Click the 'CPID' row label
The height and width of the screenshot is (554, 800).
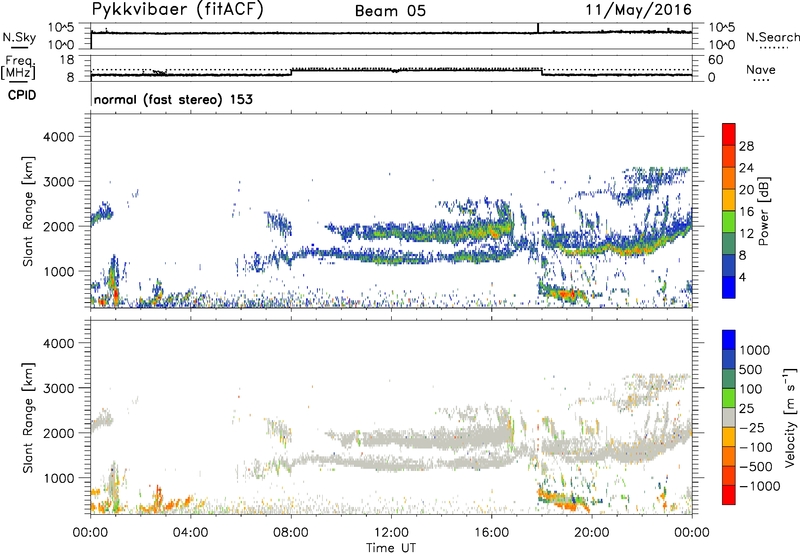pos(22,95)
